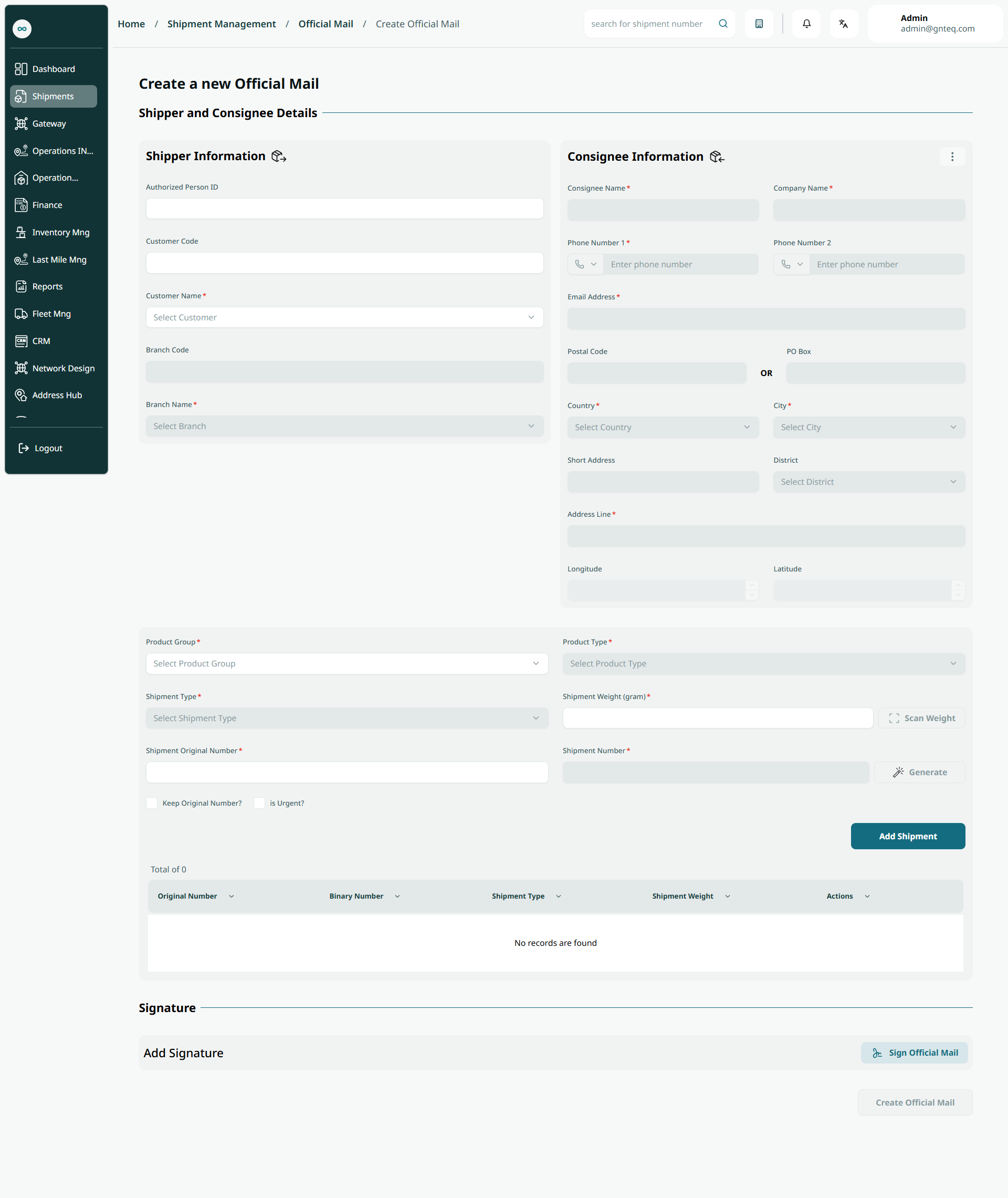
Task: Click the Scan Weight button
Action: coord(922,718)
